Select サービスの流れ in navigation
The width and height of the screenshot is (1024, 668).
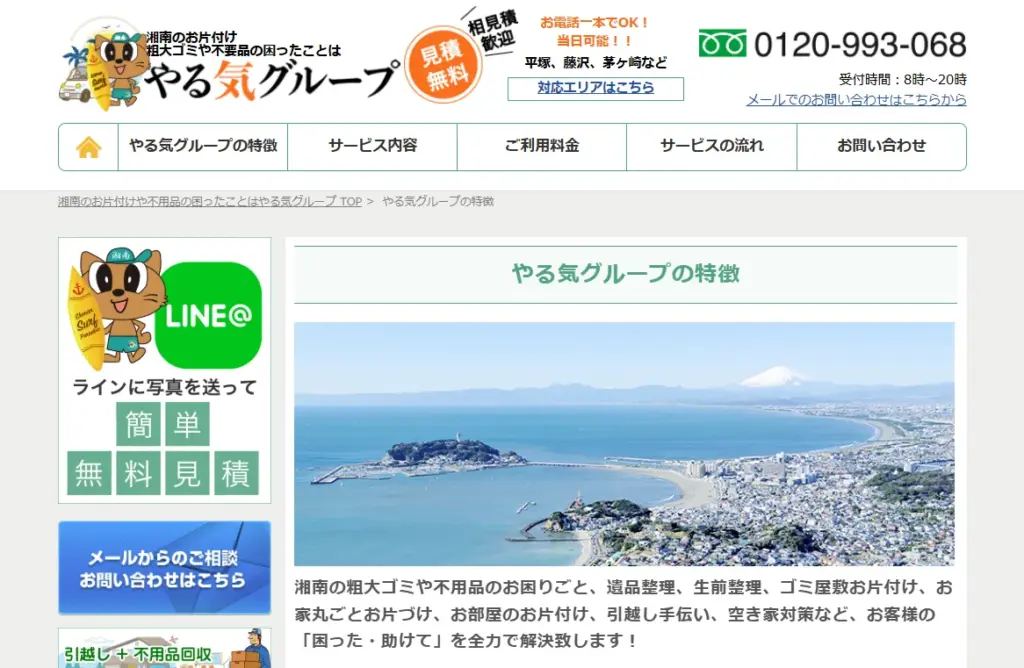pyautogui.click(x=711, y=146)
